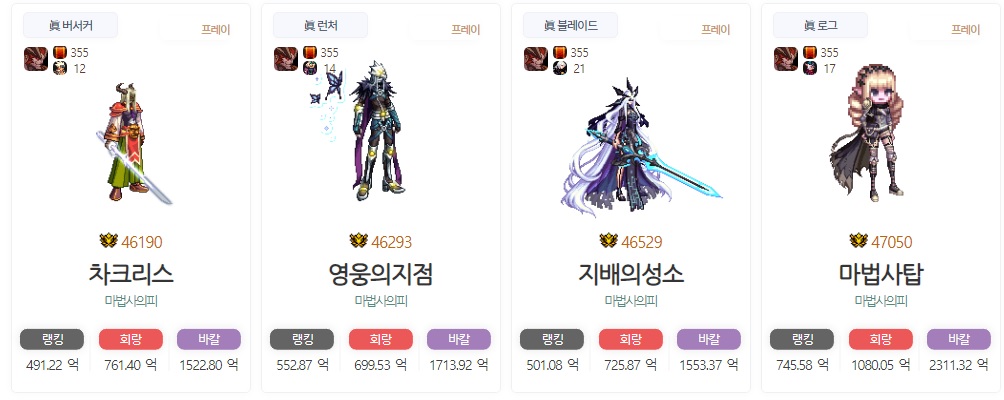The width and height of the screenshot is (1004, 400).
Task: Click the small avatar icon next to 21
Action: (x=560, y=68)
